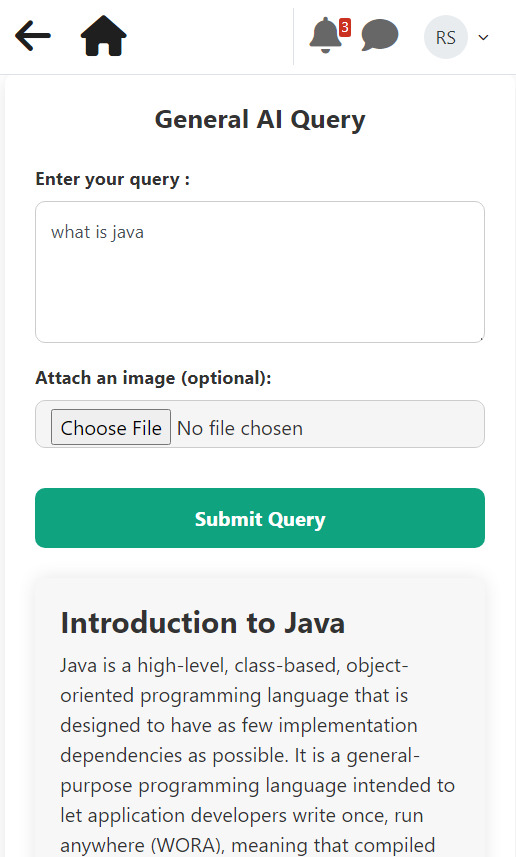Click the 'No file chosen' text
This screenshot has width=516, height=857.
240,428
